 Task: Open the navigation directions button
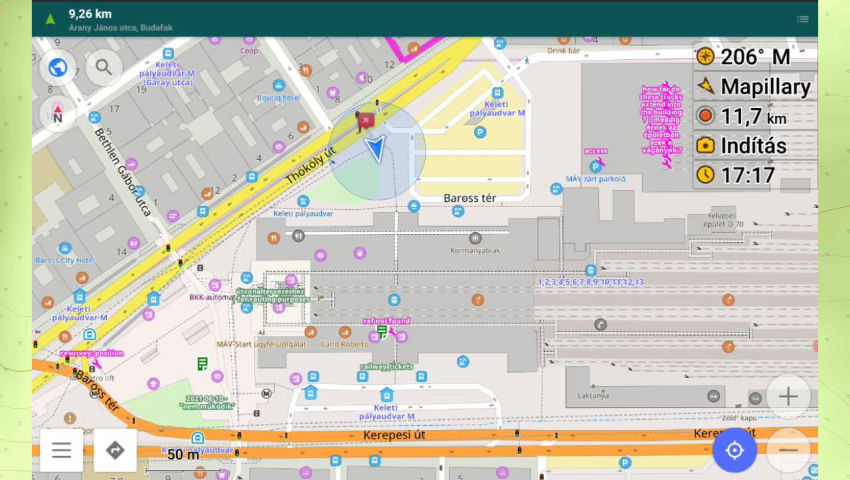pyautogui.click(x=115, y=450)
